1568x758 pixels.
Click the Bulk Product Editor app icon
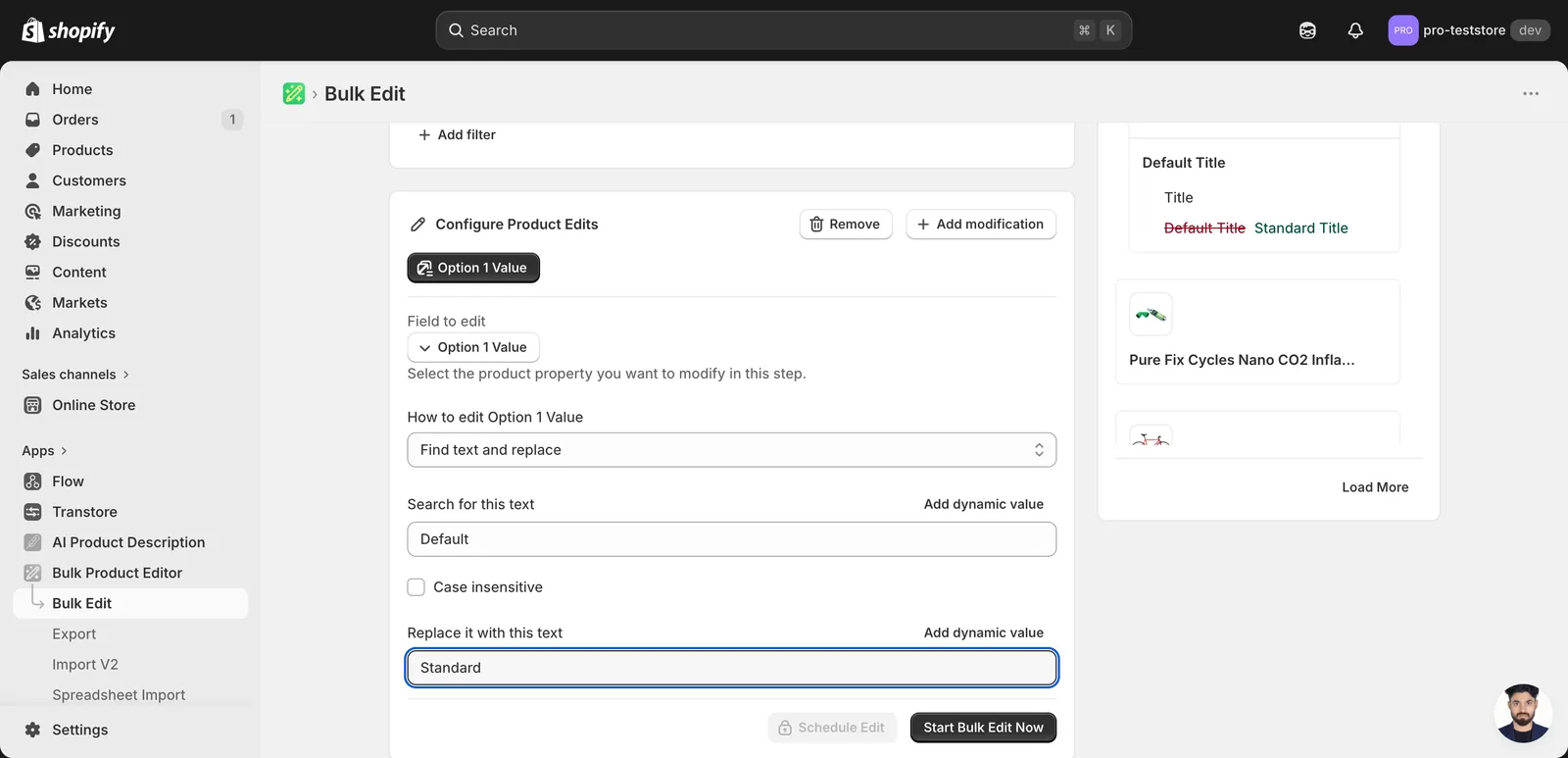click(32, 573)
